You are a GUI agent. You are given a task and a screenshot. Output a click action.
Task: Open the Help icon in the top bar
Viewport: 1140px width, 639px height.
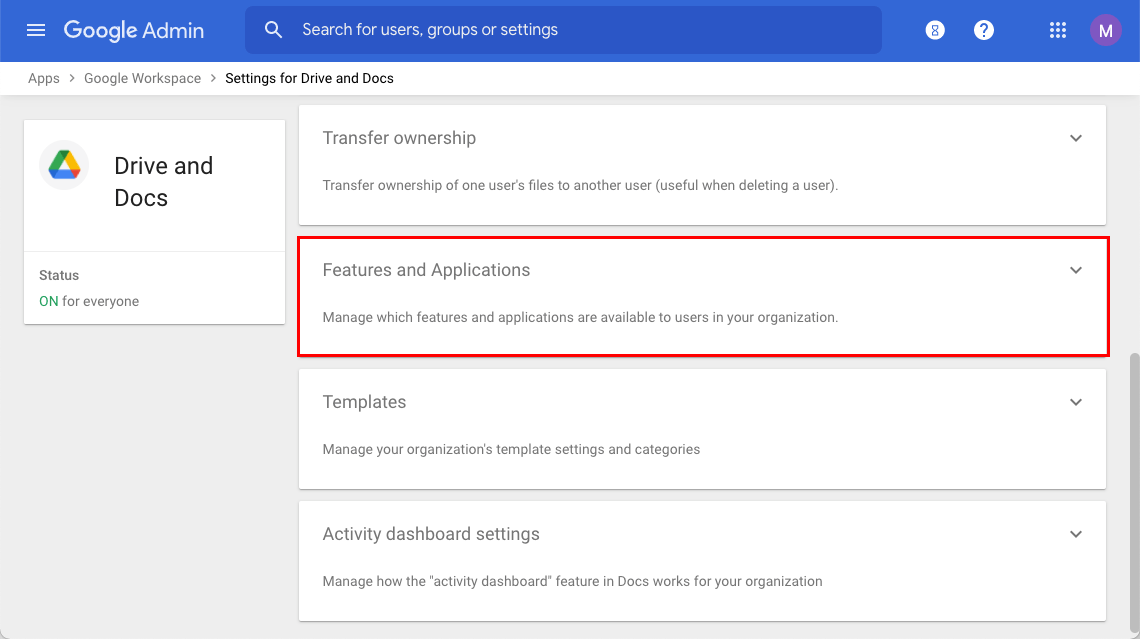[984, 29]
